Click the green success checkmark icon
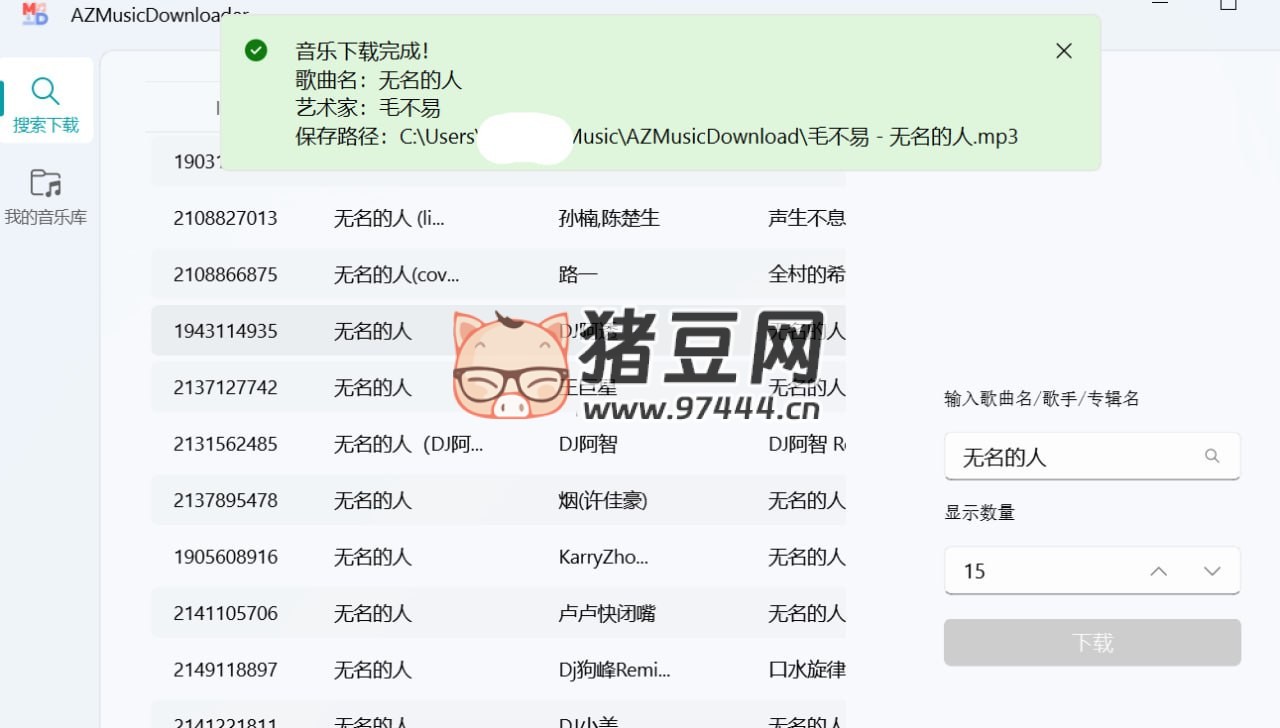Screen dimensions: 1280x728 pyautogui.click(x=256, y=51)
